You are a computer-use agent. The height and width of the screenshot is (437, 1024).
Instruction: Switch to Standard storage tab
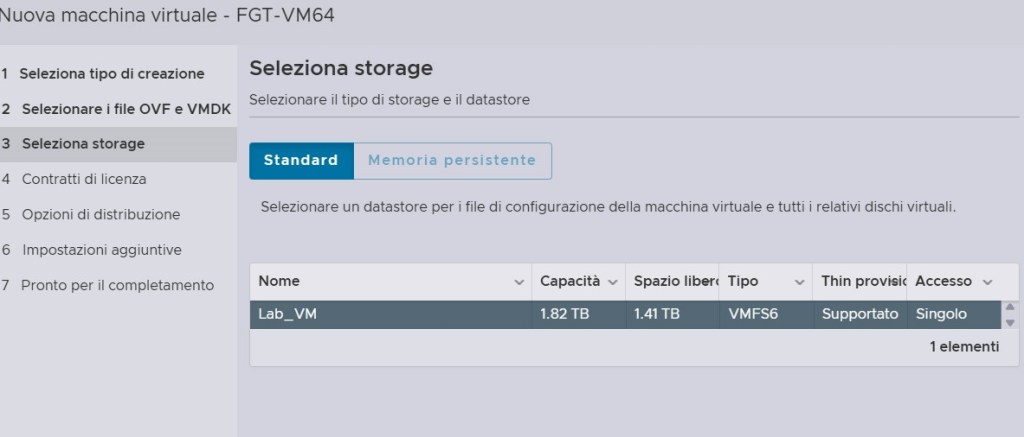tap(301, 160)
